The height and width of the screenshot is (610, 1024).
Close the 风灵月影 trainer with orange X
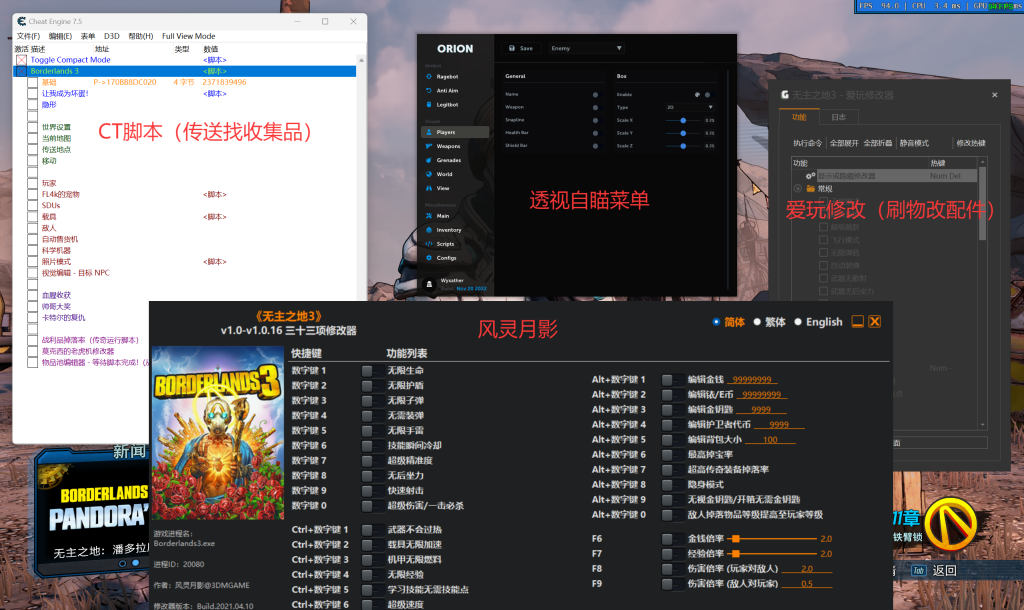pyautogui.click(x=874, y=321)
